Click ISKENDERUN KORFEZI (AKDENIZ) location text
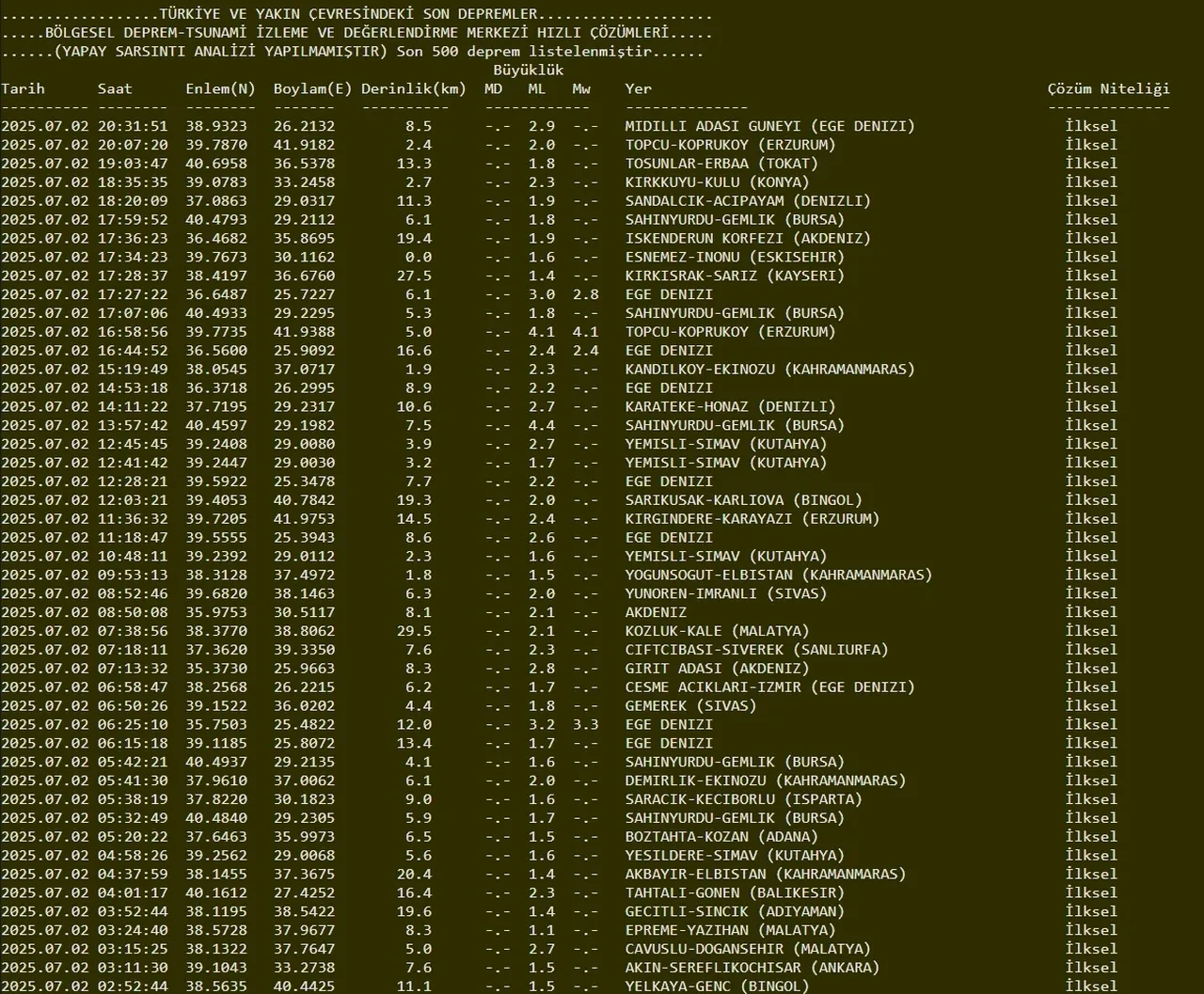 (748, 238)
